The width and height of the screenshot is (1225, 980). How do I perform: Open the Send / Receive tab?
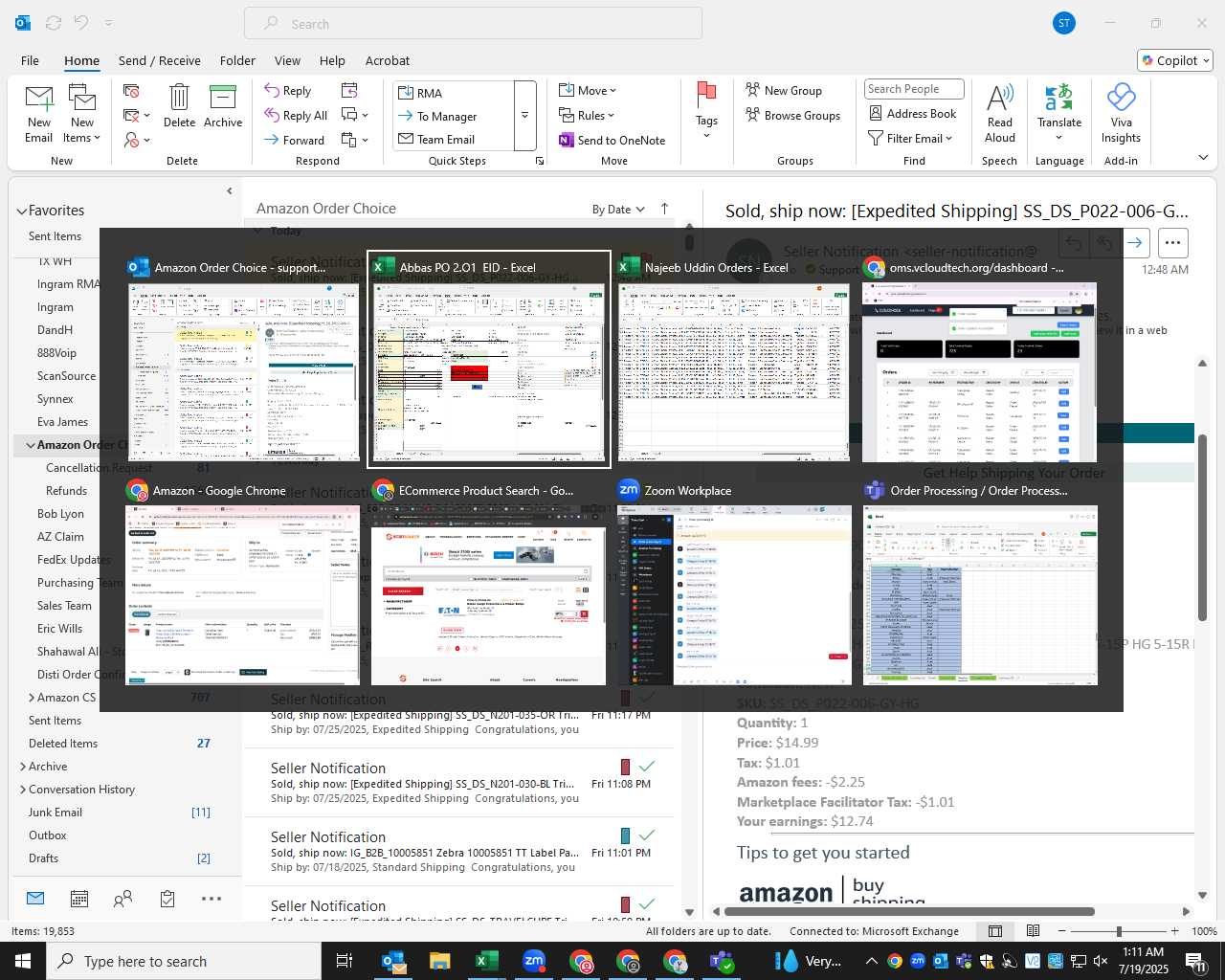(160, 60)
